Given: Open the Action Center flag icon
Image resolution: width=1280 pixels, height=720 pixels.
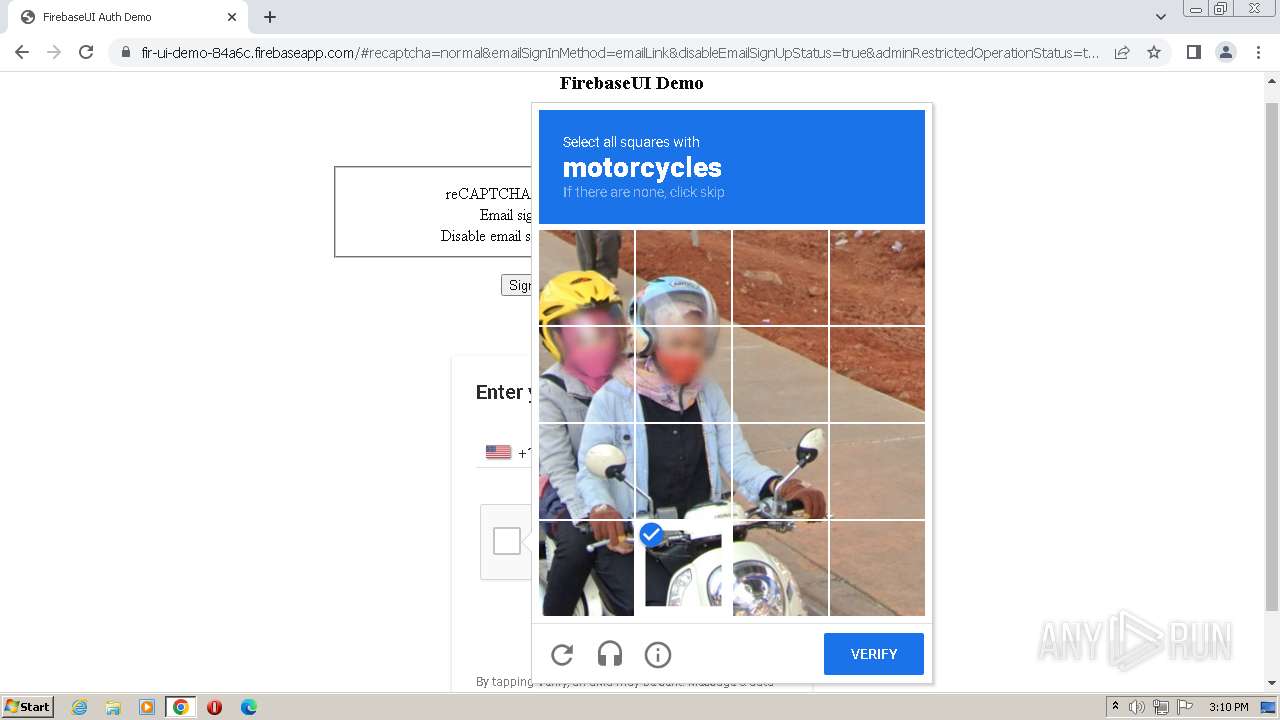Looking at the screenshot, I should point(1185,707).
